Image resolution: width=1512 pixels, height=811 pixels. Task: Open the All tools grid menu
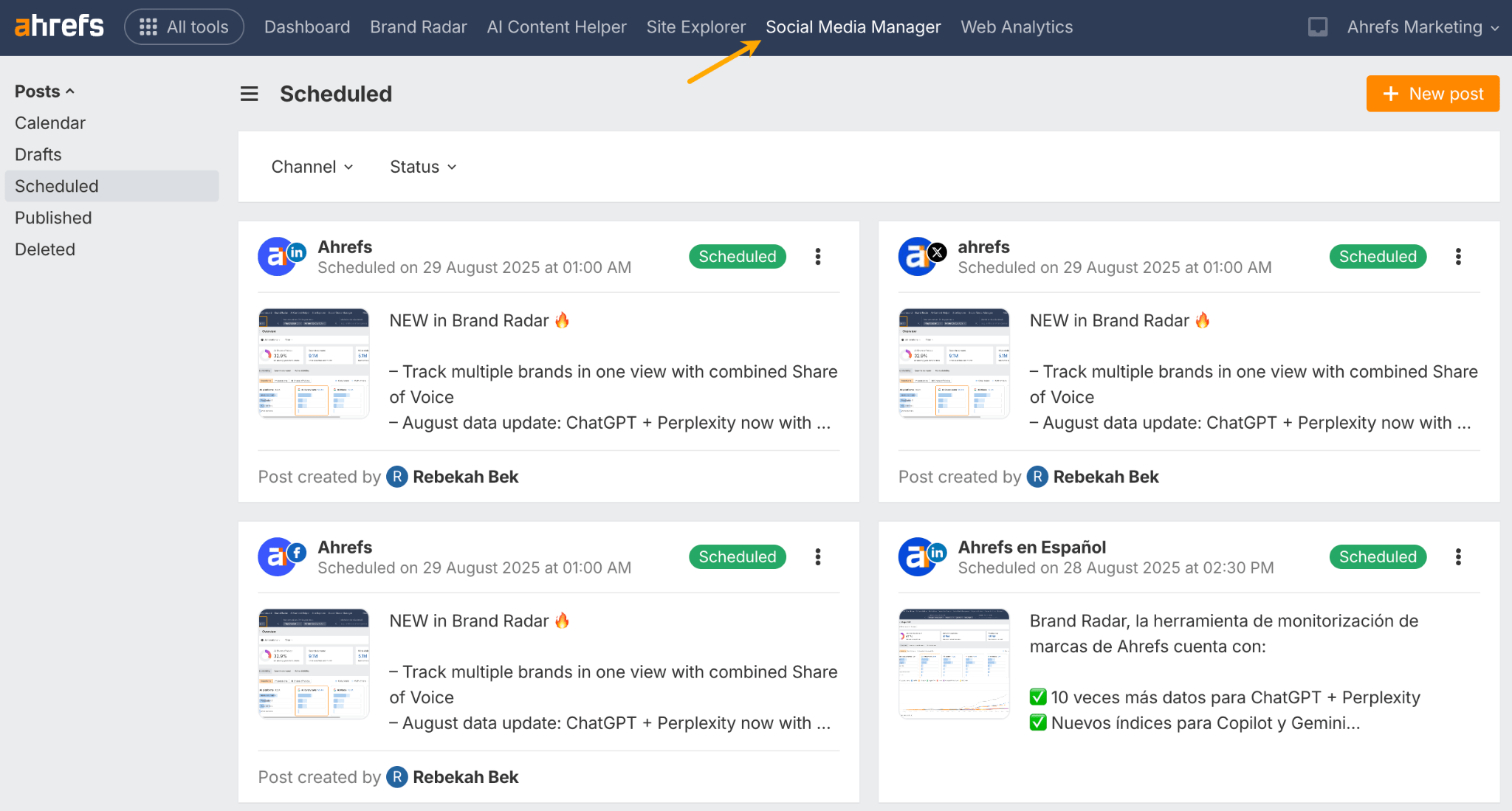pos(184,27)
